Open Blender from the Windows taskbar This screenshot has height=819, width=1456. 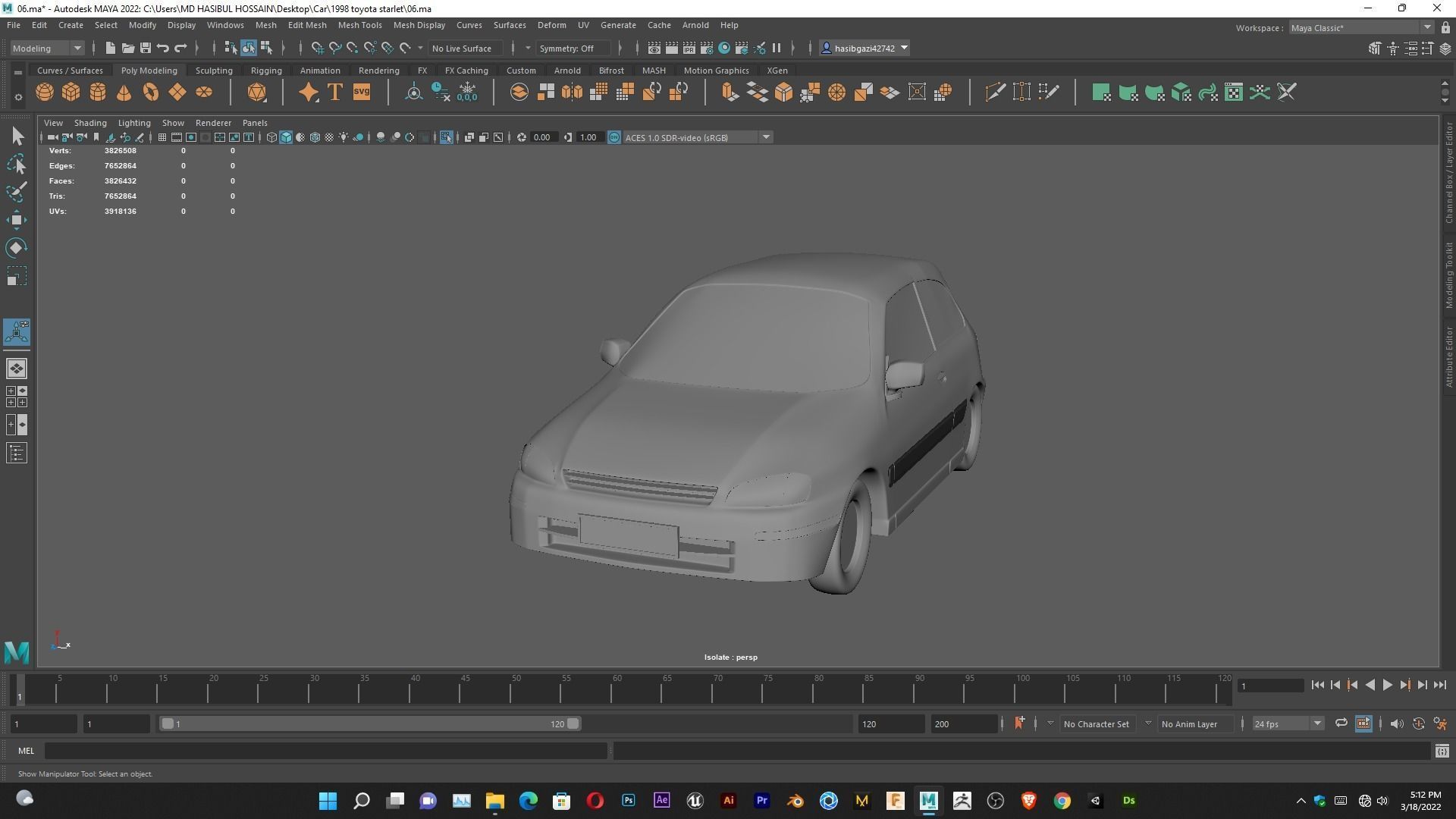(x=795, y=801)
